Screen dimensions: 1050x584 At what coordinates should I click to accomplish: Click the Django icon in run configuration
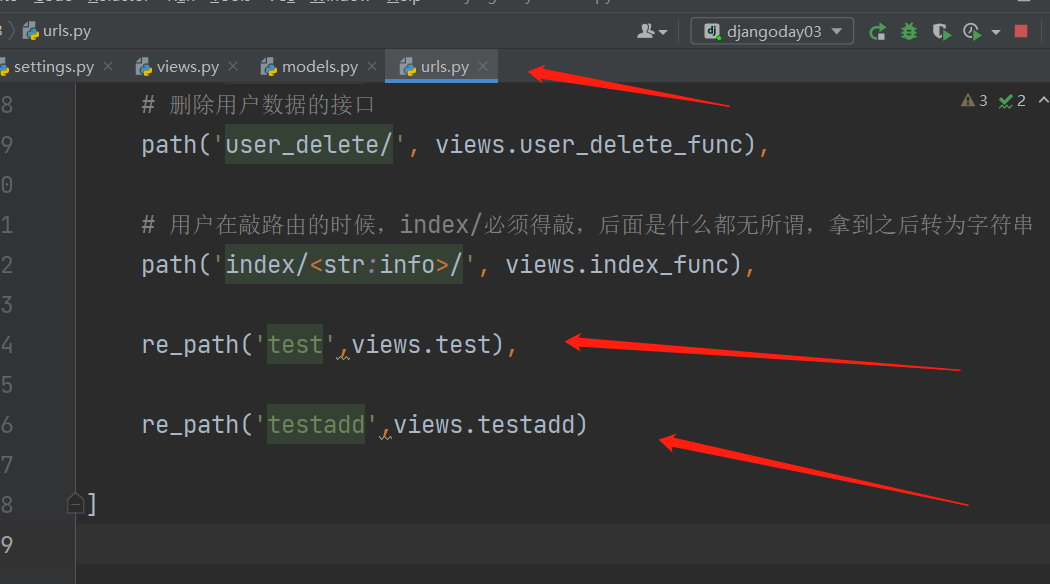712,31
